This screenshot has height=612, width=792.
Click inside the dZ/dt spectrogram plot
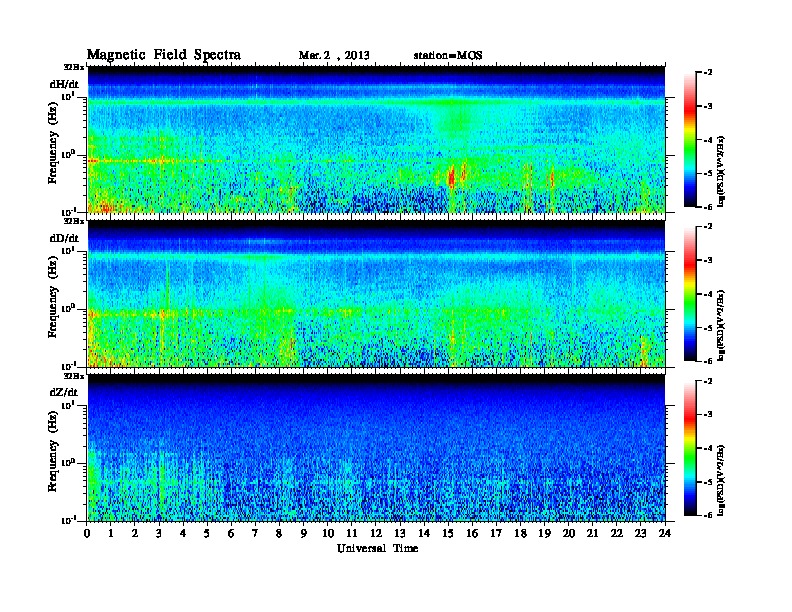tap(376, 448)
